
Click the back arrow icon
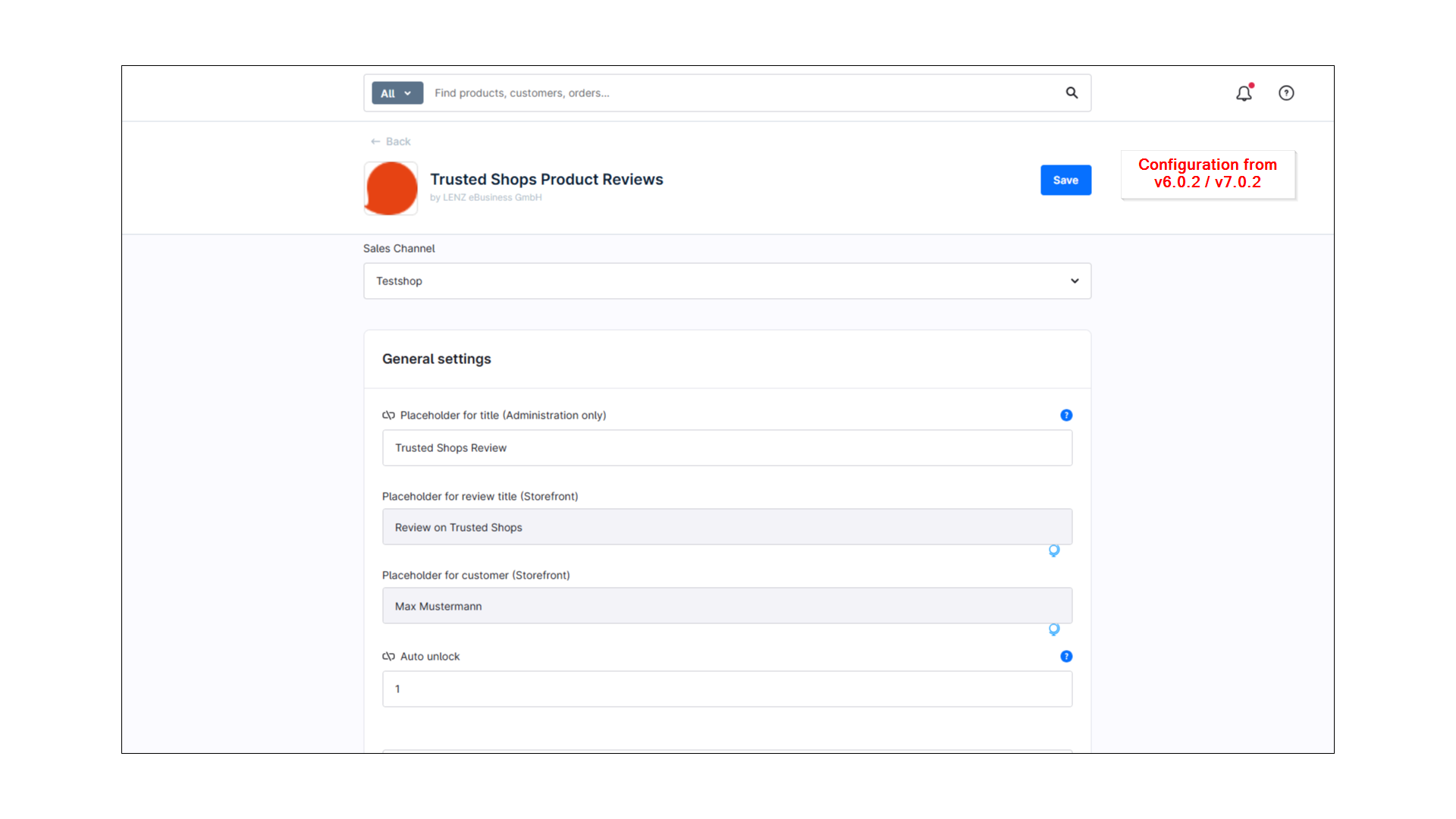click(375, 142)
